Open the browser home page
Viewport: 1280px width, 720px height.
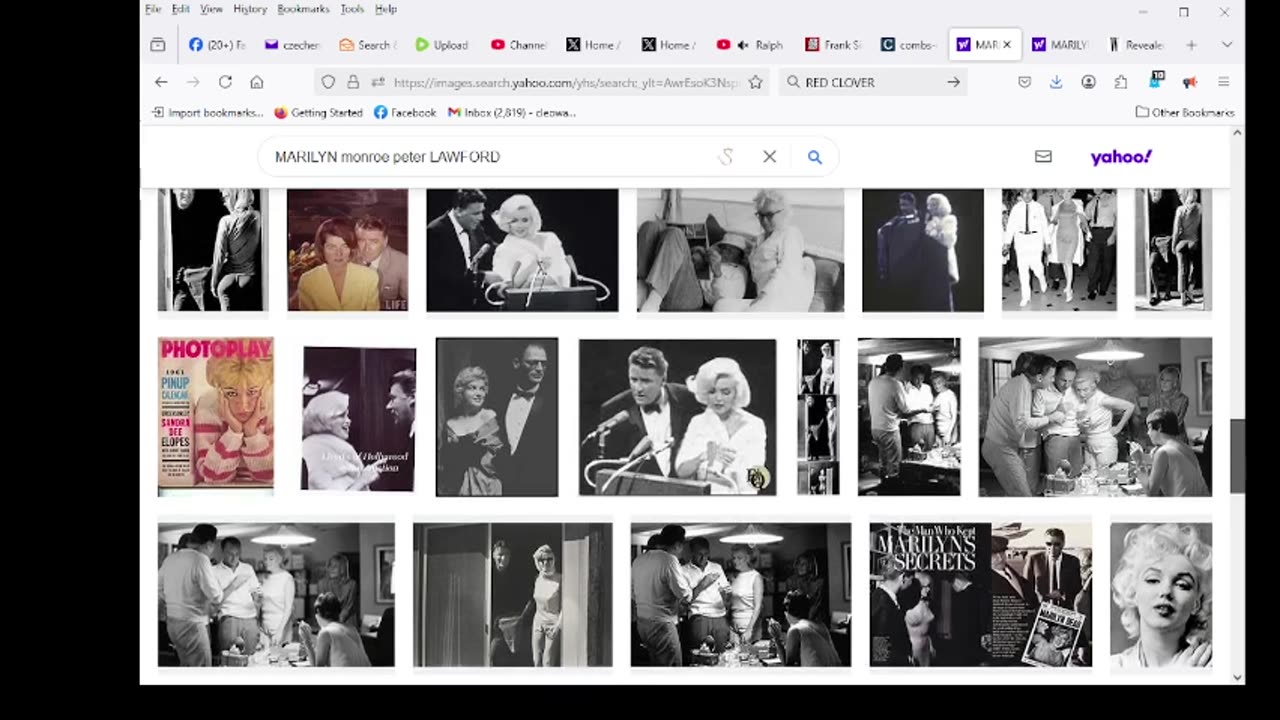pos(257,82)
